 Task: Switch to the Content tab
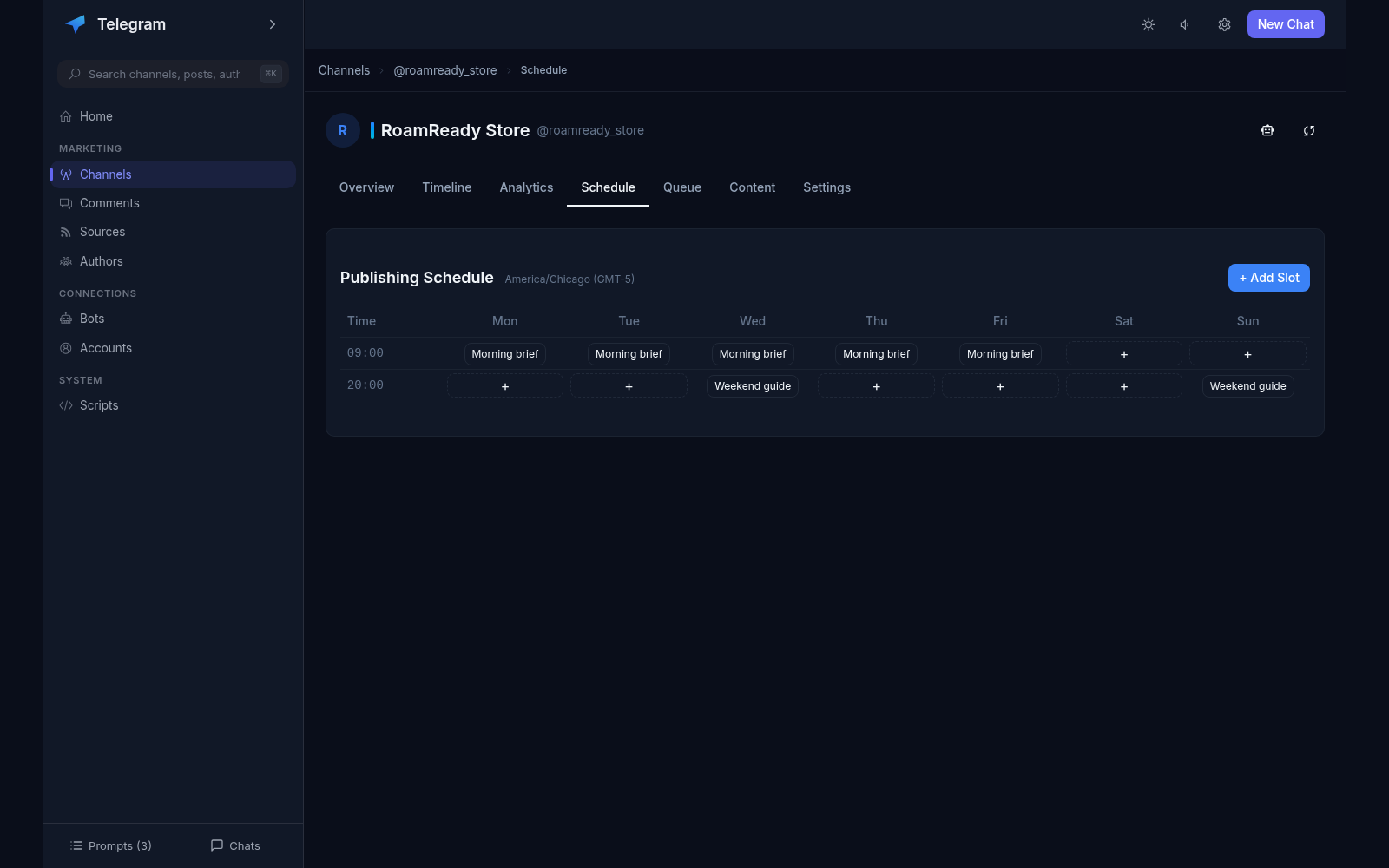pyautogui.click(x=752, y=187)
